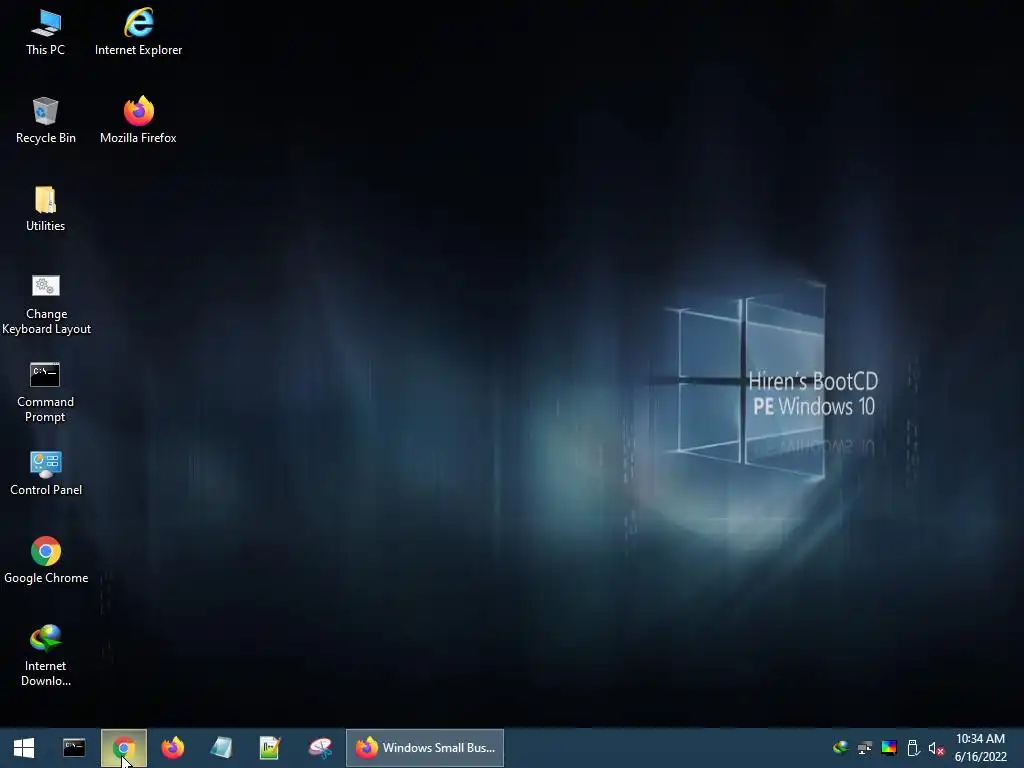
Task: Switch to Windows Small Bus... Firefox window
Action: point(425,748)
